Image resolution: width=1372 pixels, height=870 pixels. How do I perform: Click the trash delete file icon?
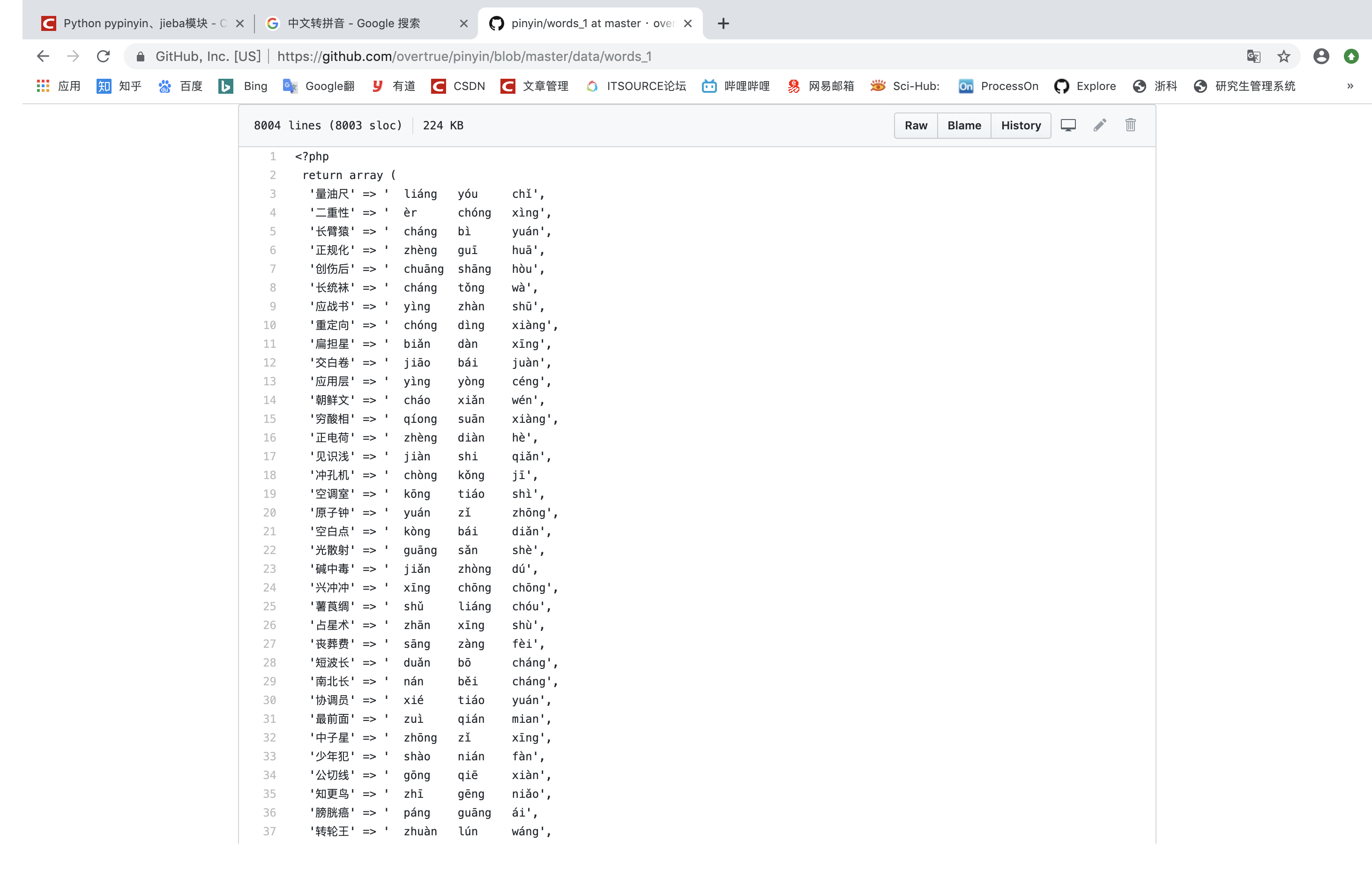pyautogui.click(x=1130, y=125)
